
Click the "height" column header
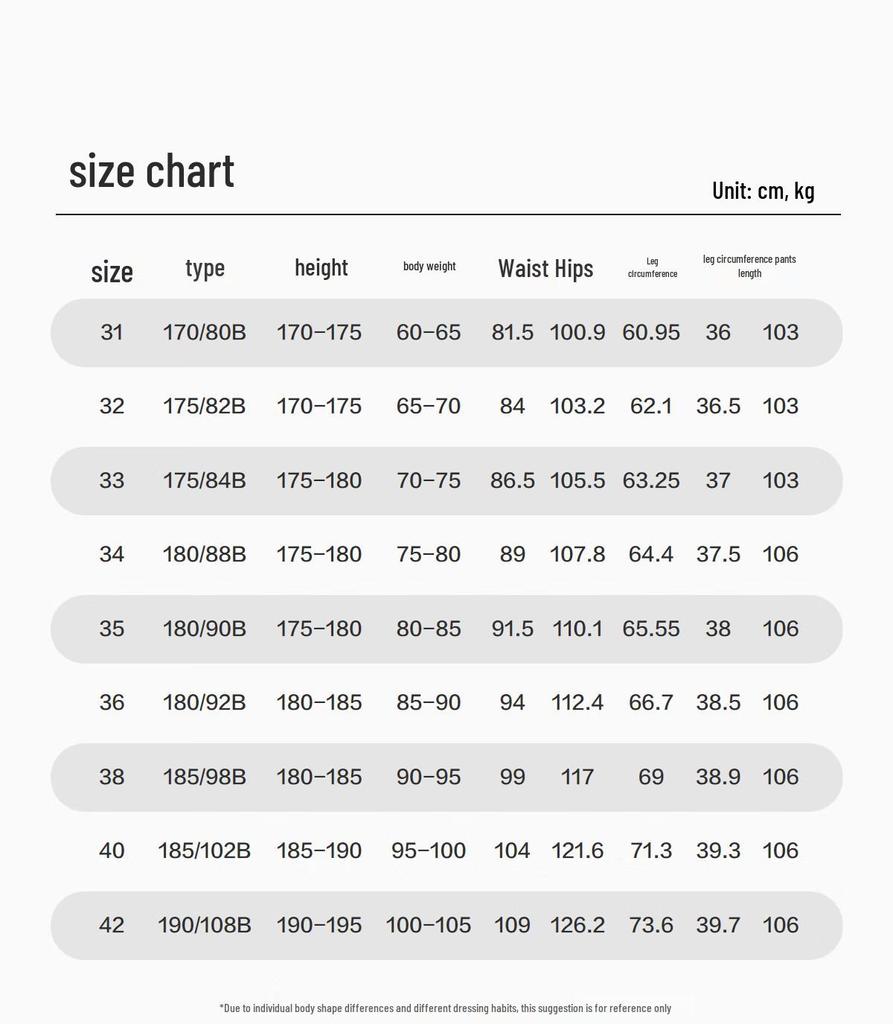coord(321,268)
